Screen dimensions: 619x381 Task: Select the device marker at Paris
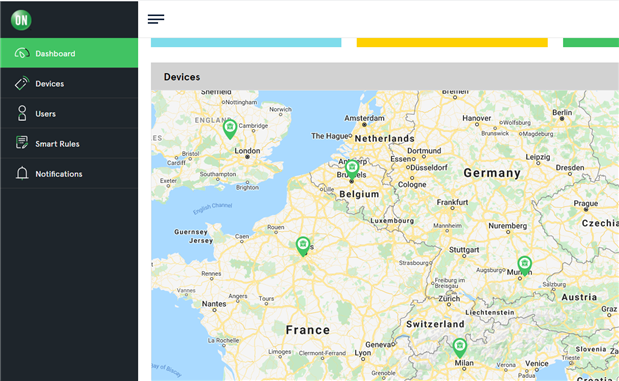tap(303, 246)
